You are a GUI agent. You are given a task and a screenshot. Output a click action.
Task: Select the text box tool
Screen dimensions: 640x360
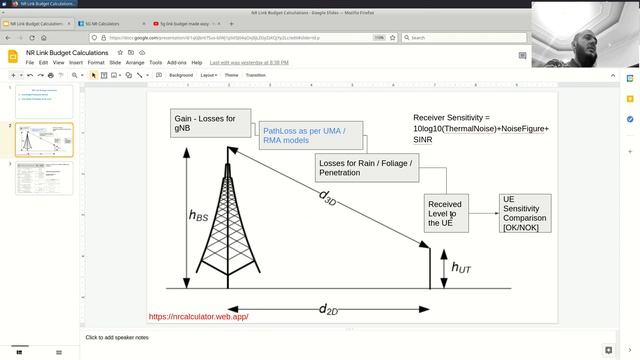coord(104,75)
